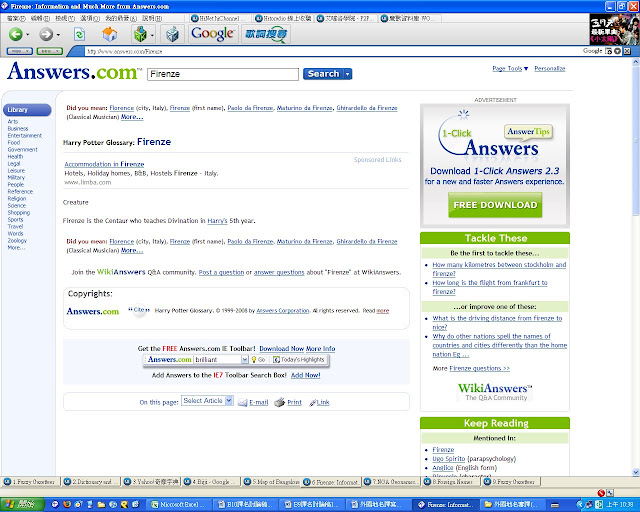Select the Arts library category
Screen dimensions: 640x512
[13, 122]
